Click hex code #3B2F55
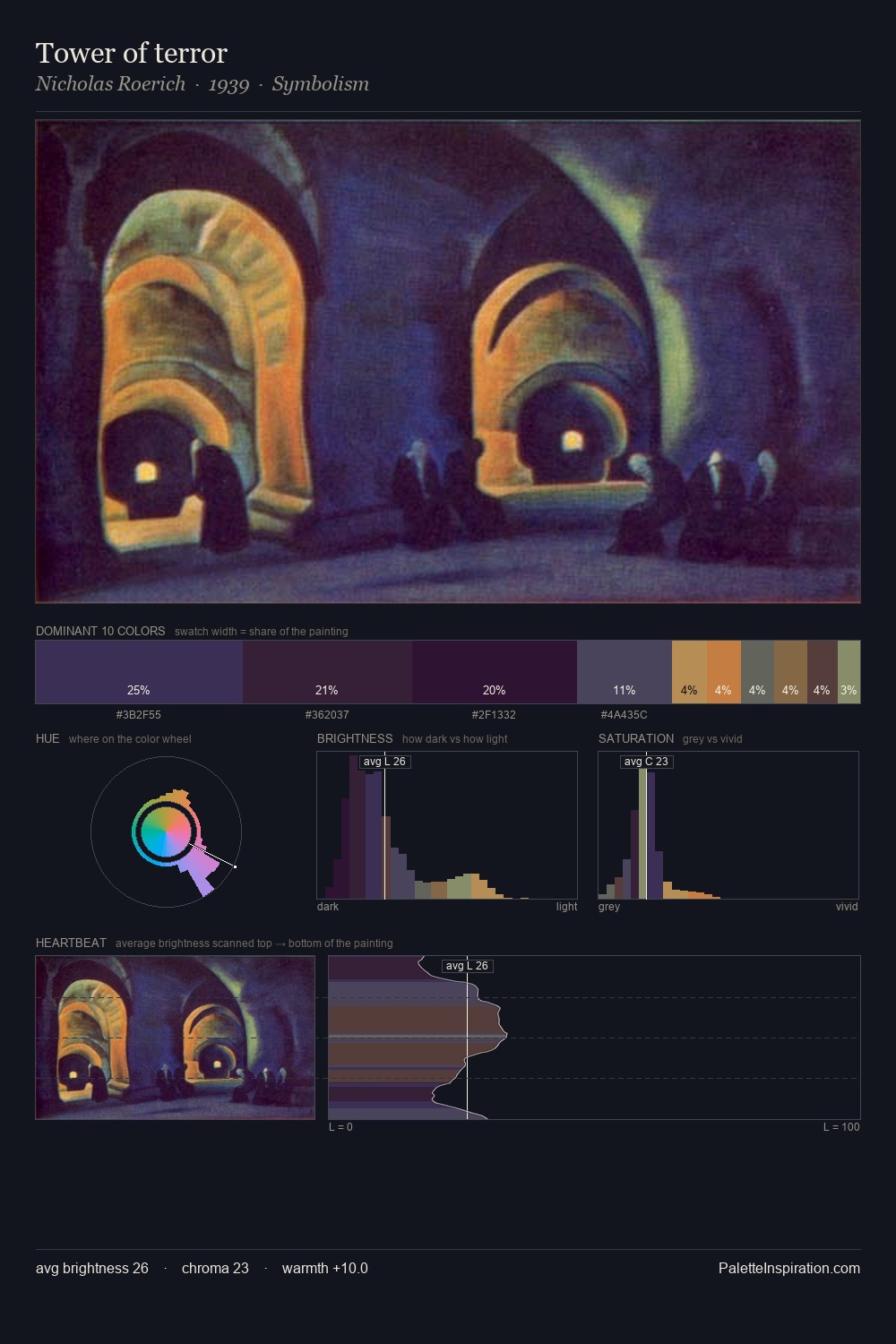 click(x=139, y=715)
